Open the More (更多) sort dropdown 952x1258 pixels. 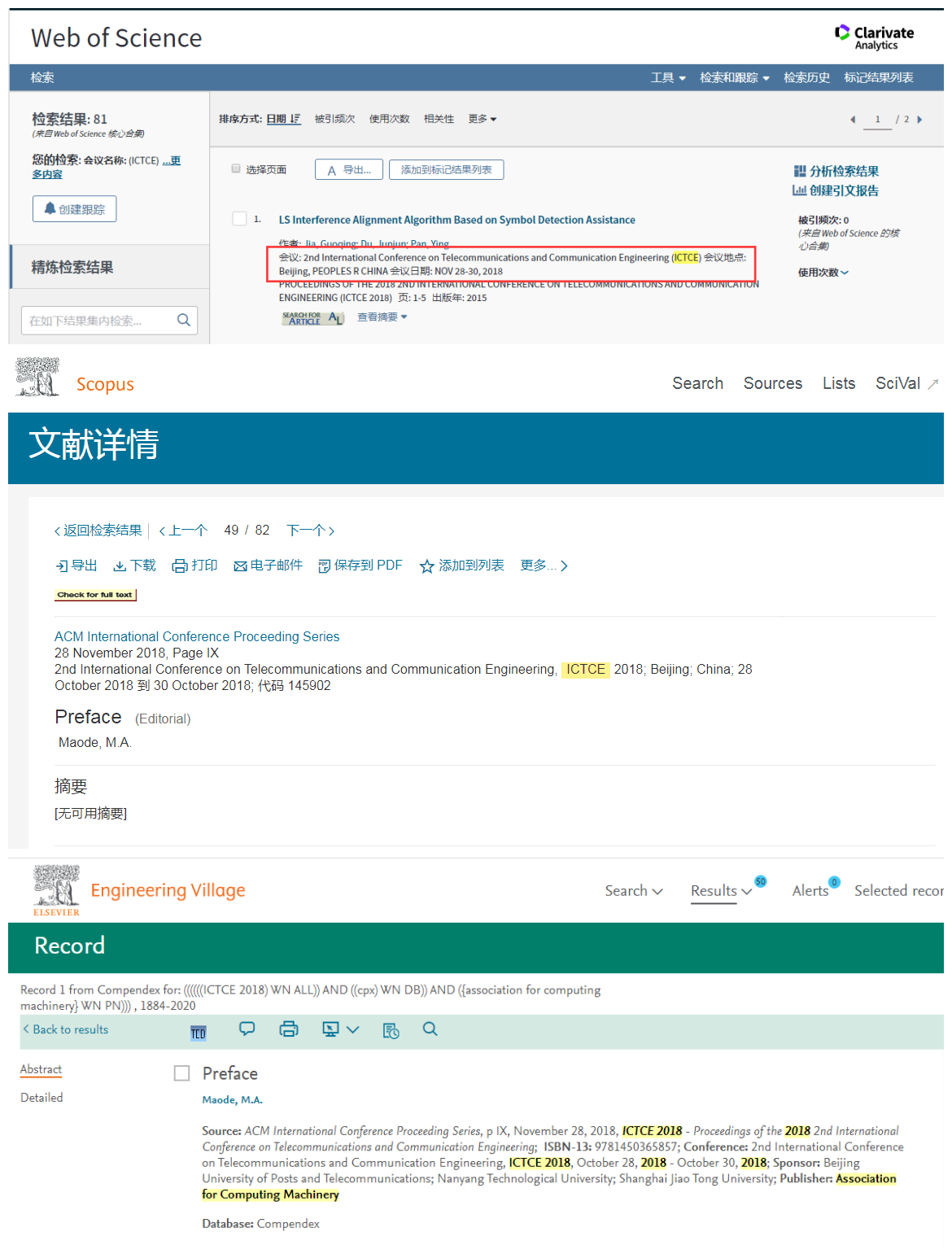pyautogui.click(x=483, y=119)
